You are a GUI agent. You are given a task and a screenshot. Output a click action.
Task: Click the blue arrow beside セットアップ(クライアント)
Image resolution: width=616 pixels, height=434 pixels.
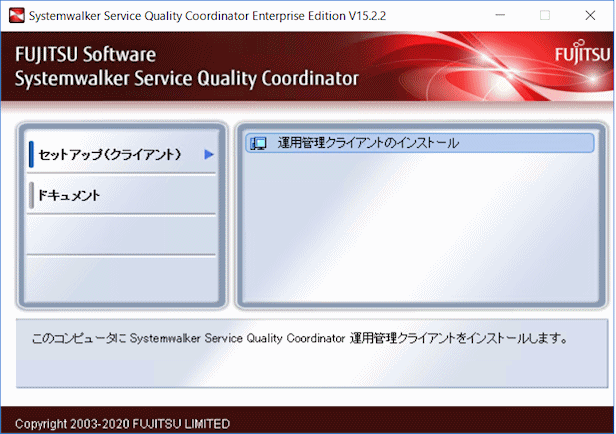click(x=209, y=154)
